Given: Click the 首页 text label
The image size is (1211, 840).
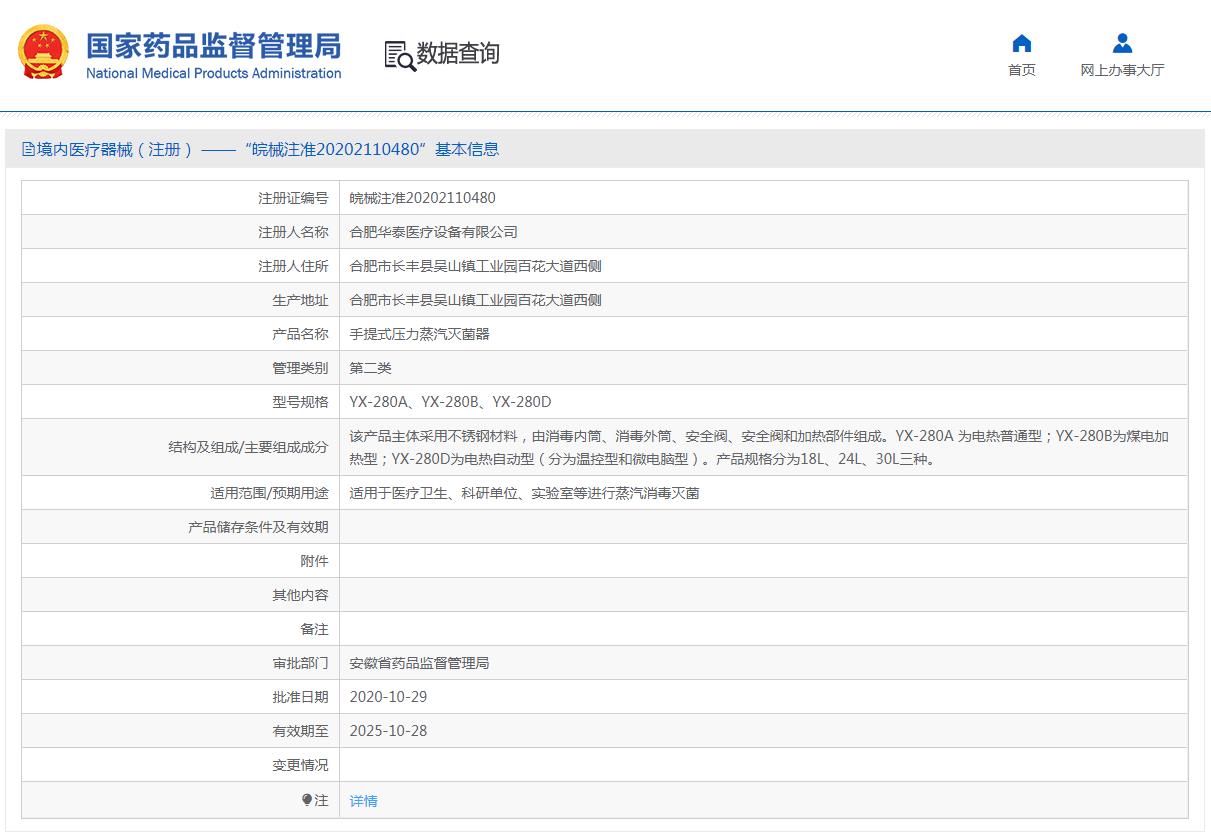Looking at the screenshot, I should (1021, 70).
